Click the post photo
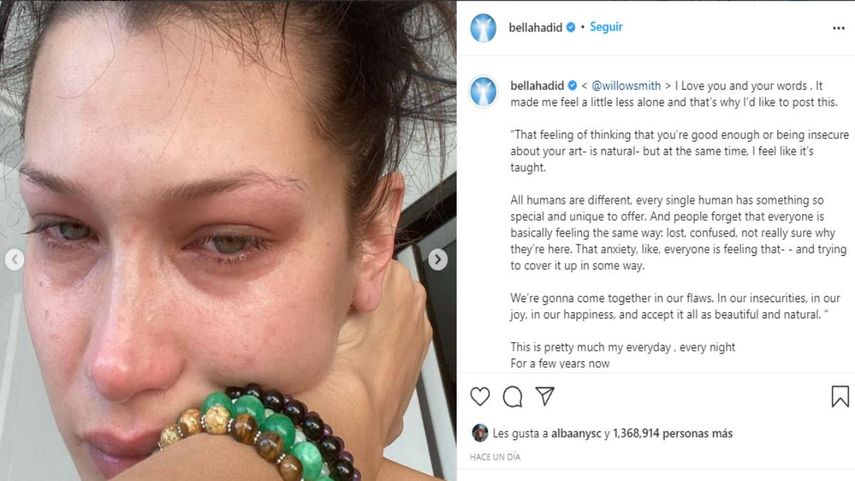Image resolution: width=855 pixels, height=481 pixels. [x=228, y=240]
